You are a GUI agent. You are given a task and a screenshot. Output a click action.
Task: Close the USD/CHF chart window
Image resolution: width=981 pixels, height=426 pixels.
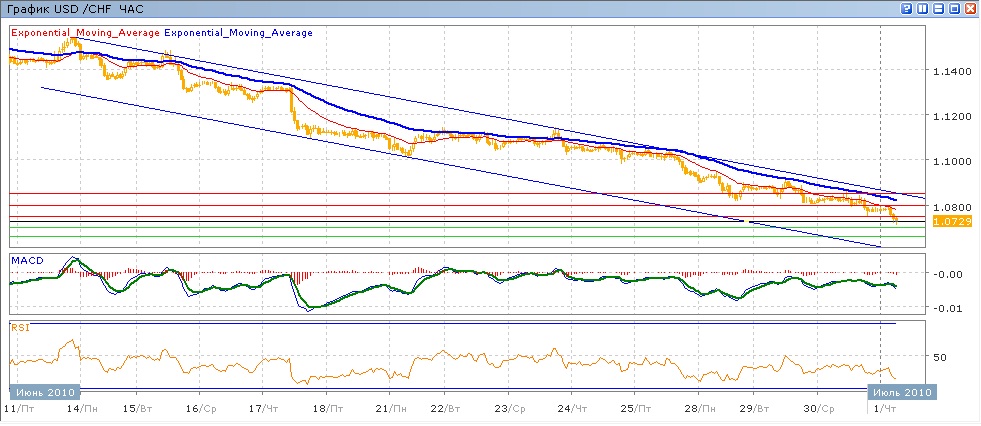click(x=969, y=8)
